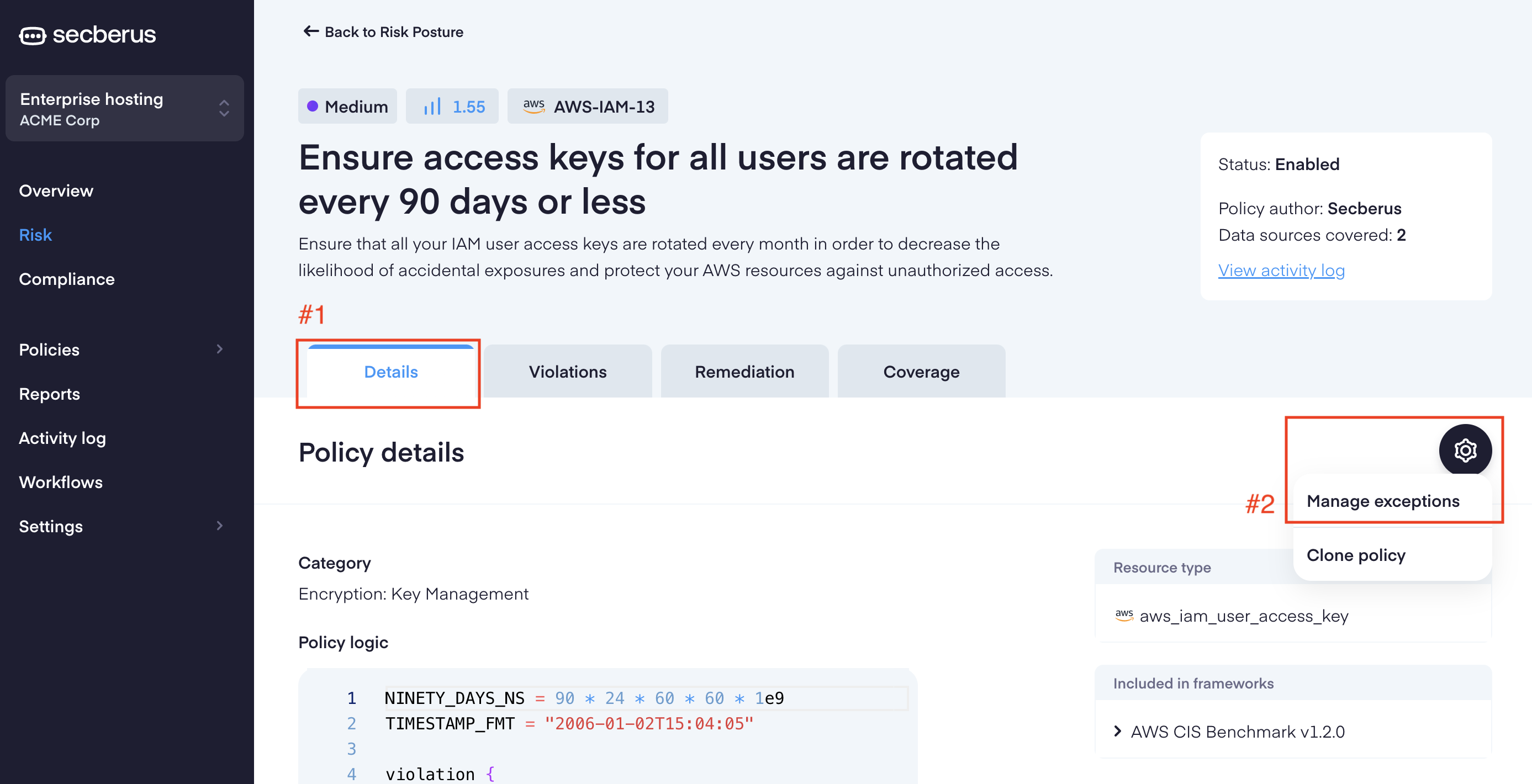Click AWS icon beside aws_iam_user_access_key
This screenshot has height=784, width=1532.
pyautogui.click(x=1123, y=615)
